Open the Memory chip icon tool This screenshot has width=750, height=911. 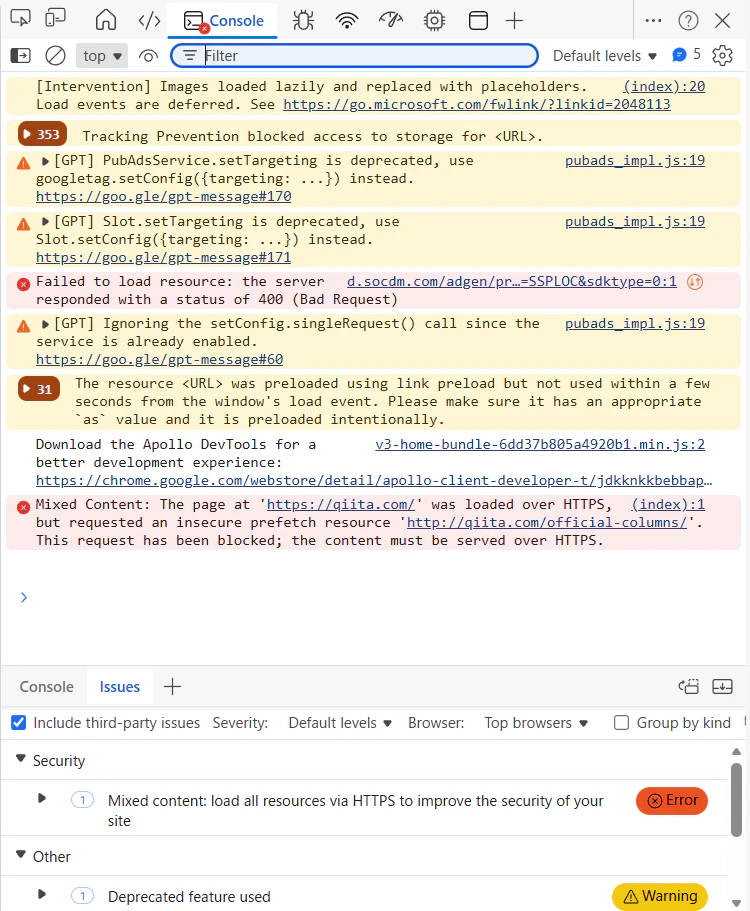pyautogui.click(x=434, y=21)
